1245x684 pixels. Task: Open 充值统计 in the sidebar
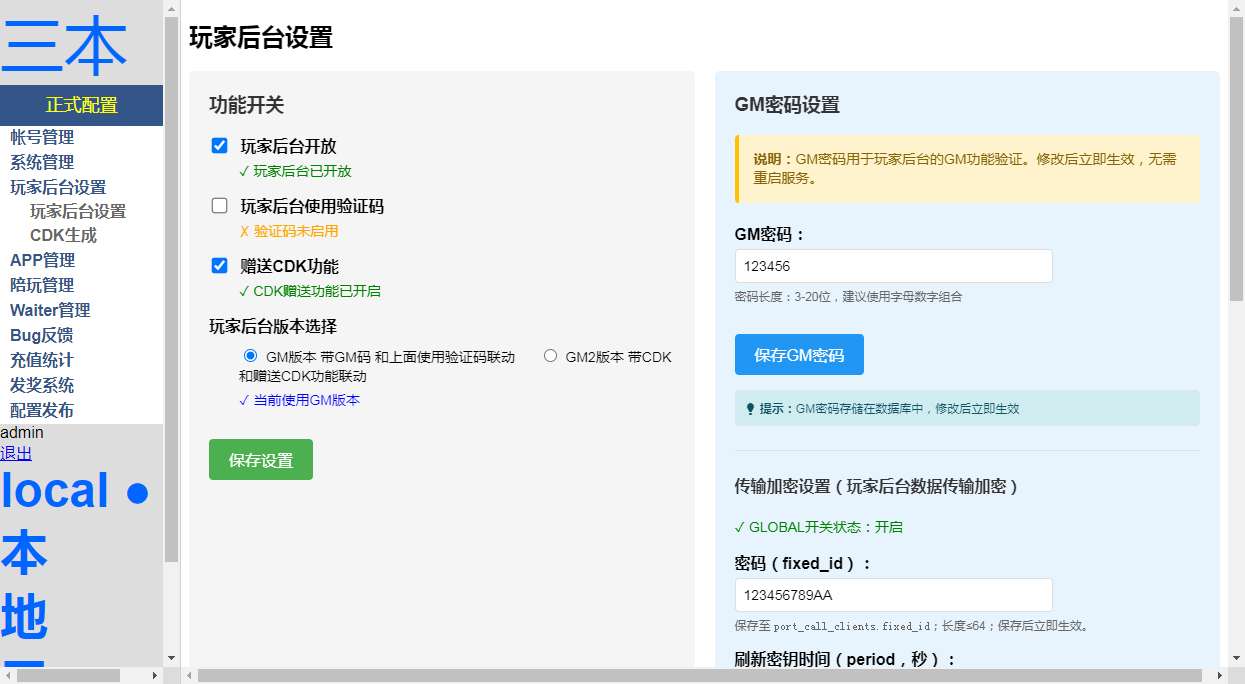click(x=42, y=360)
